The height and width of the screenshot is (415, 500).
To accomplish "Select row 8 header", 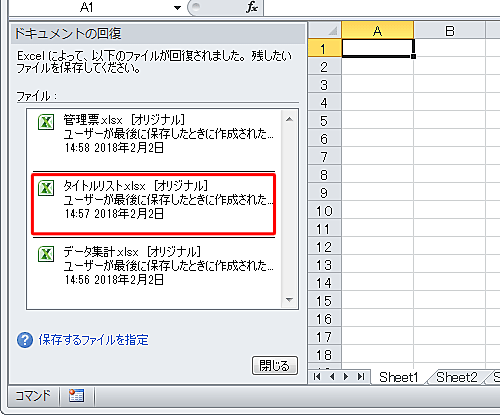I will pyautogui.click(x=325, y=175).
